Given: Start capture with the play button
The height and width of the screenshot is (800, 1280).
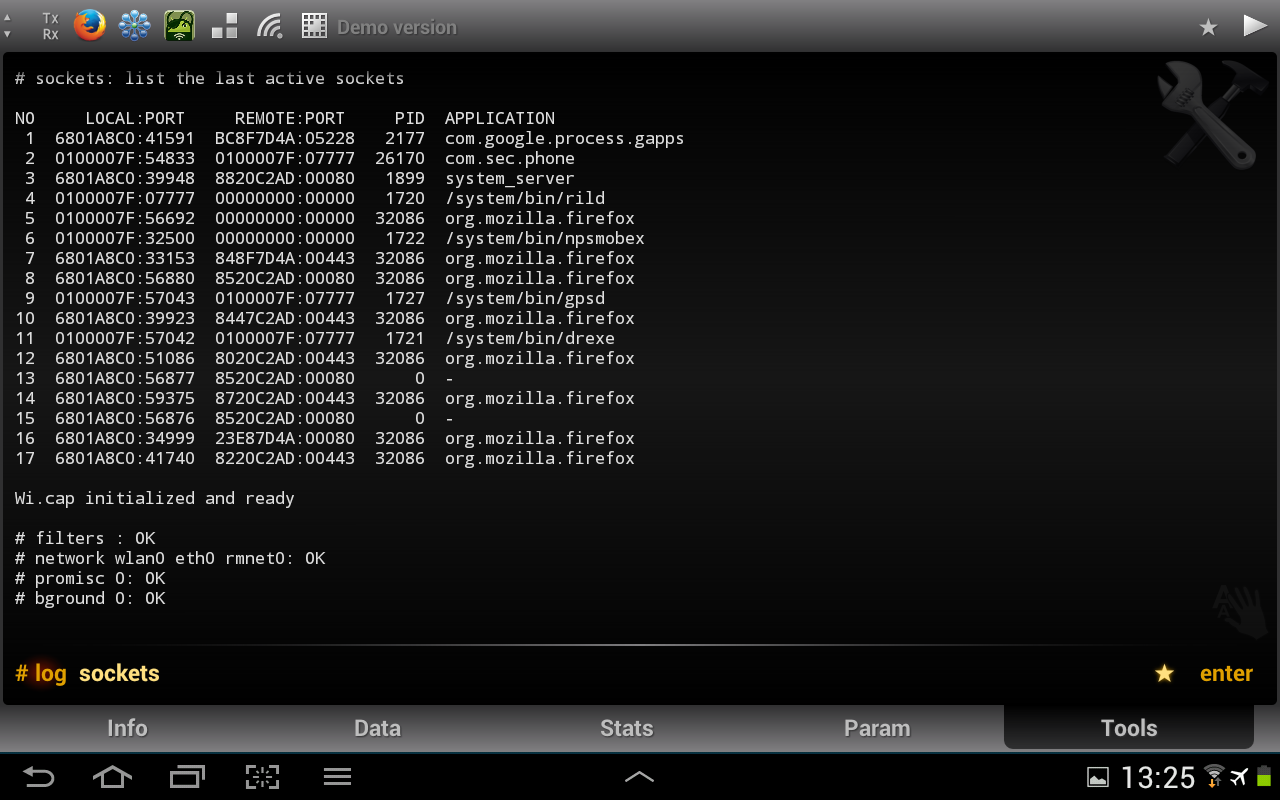Looking at the screenshot, I should [x=1255, y=26].
